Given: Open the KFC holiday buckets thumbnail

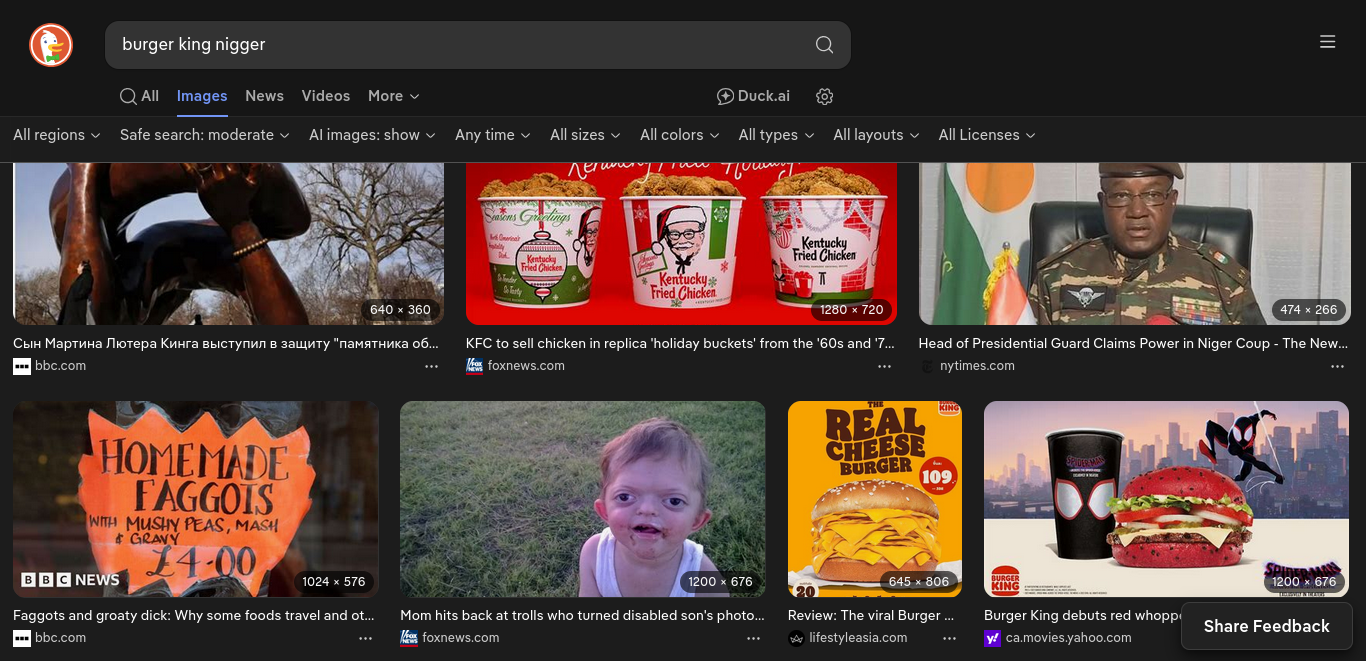Looking at the screenshot, I should (681, 244).
